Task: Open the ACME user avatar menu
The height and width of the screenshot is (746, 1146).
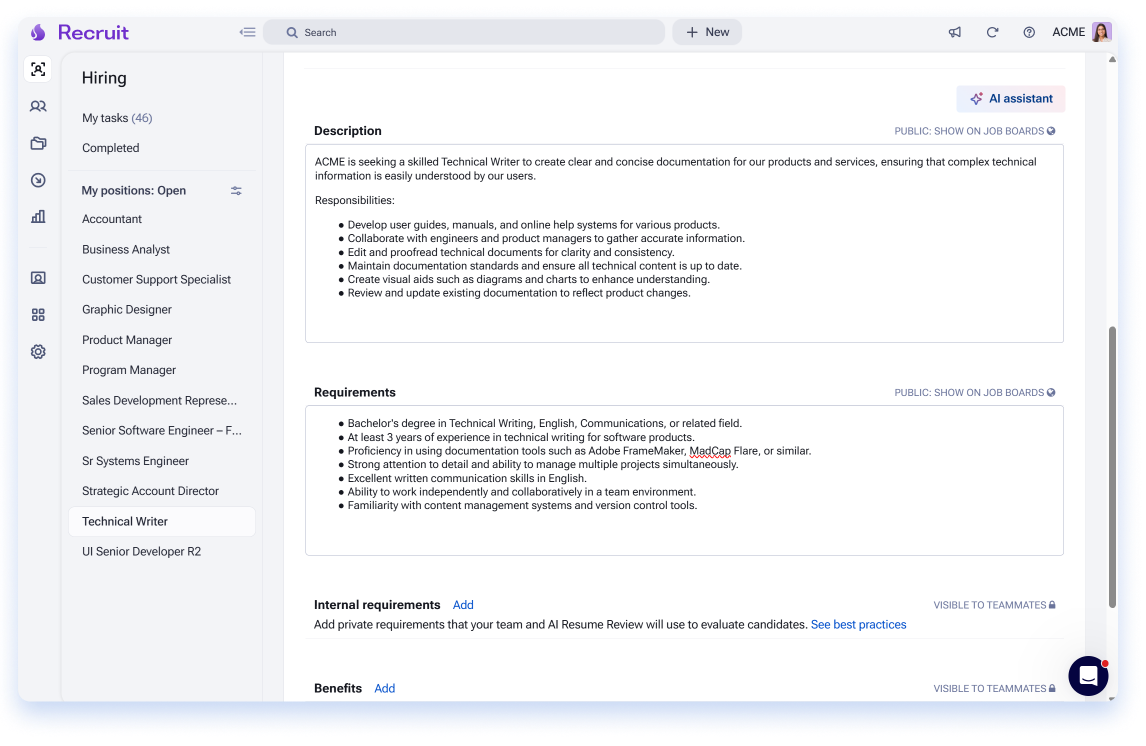Action: click(x=1101, y=32)
